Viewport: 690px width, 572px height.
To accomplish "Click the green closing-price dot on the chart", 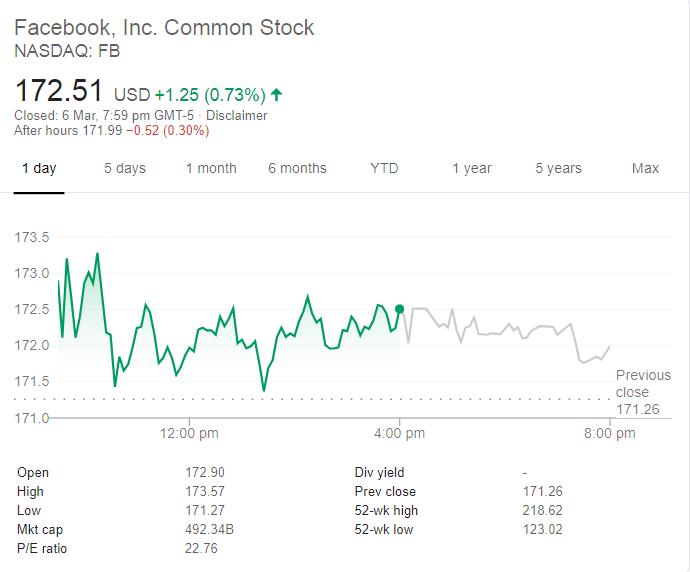I will click(400, 309).
